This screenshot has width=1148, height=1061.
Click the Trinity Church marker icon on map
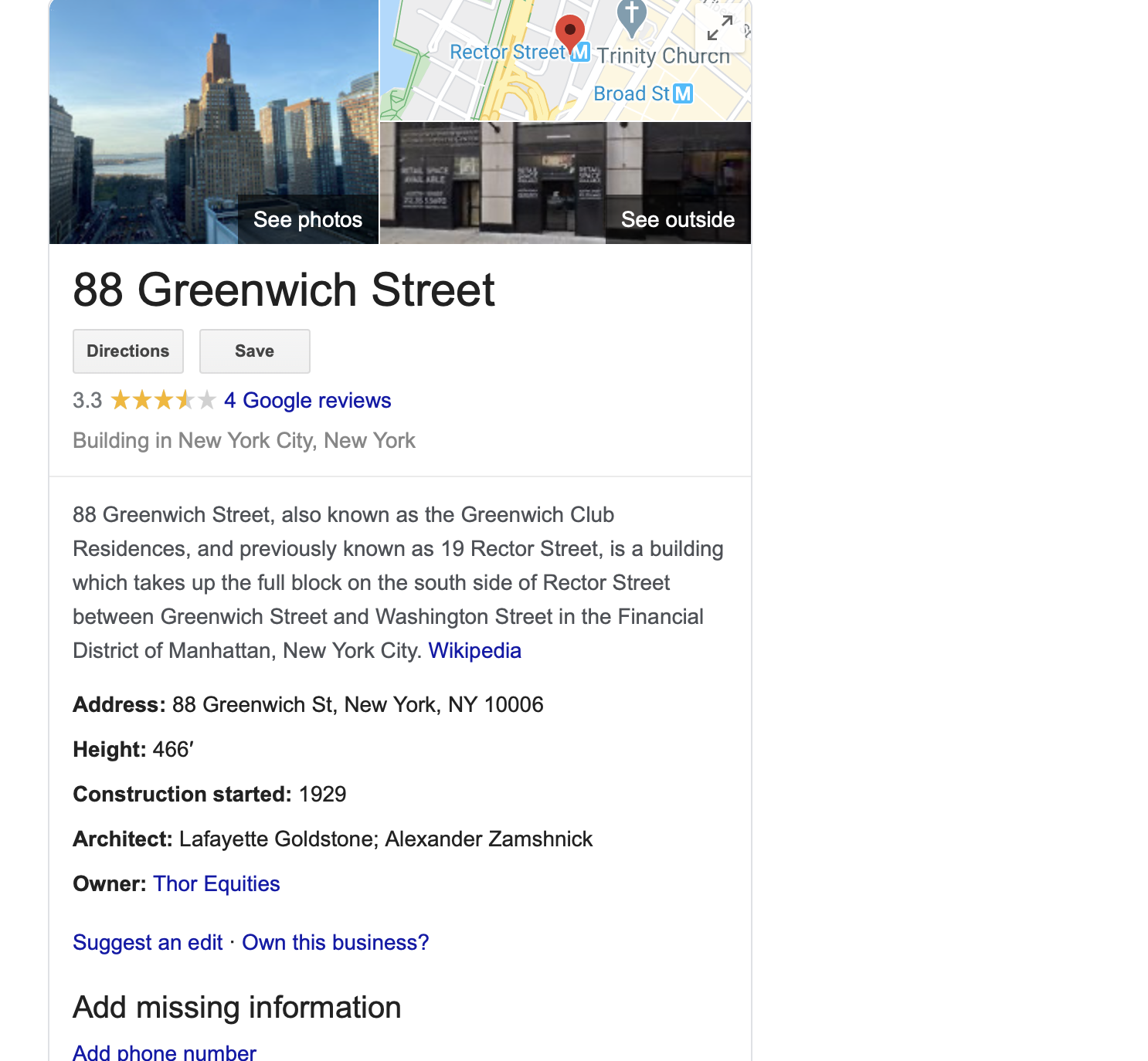click(632, 17)
